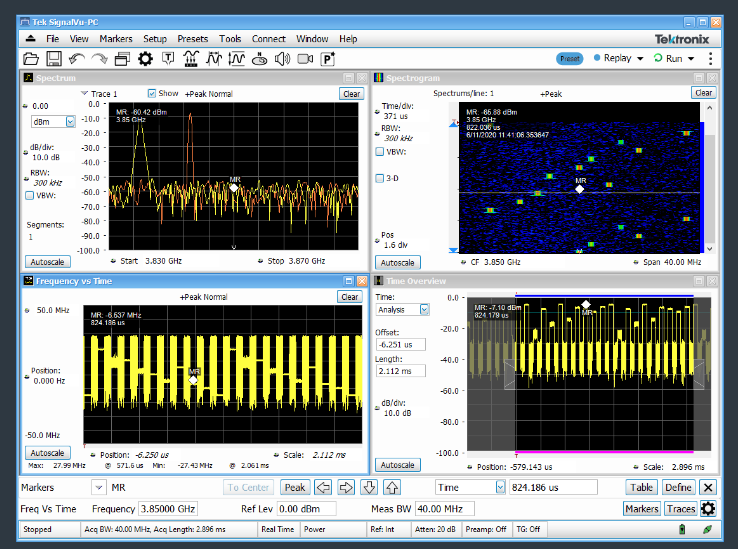Click the Save floppy disk icon

(x=54, y=59)
